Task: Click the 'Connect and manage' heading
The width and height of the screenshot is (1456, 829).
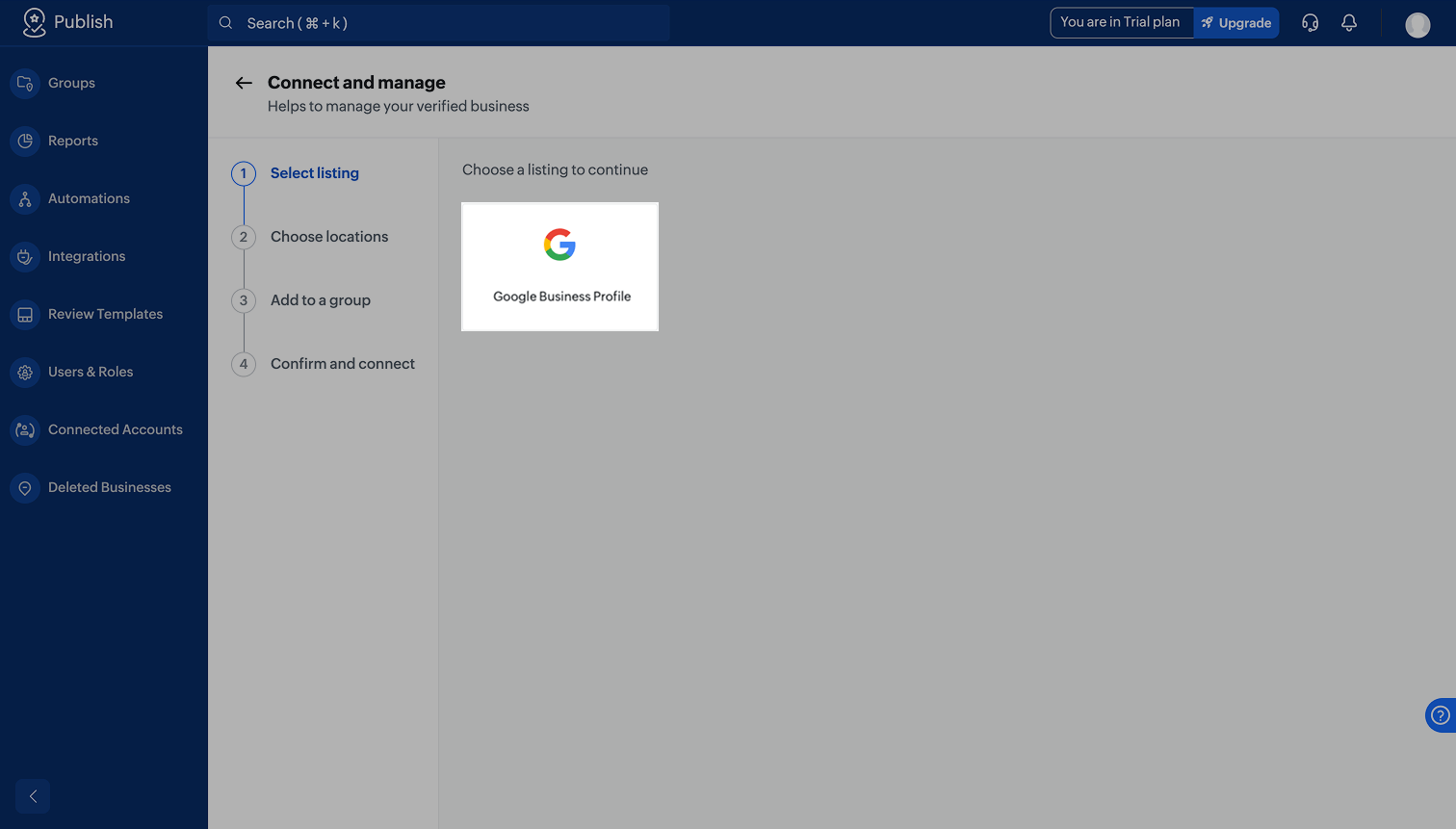Action: [x=356, y=83]
